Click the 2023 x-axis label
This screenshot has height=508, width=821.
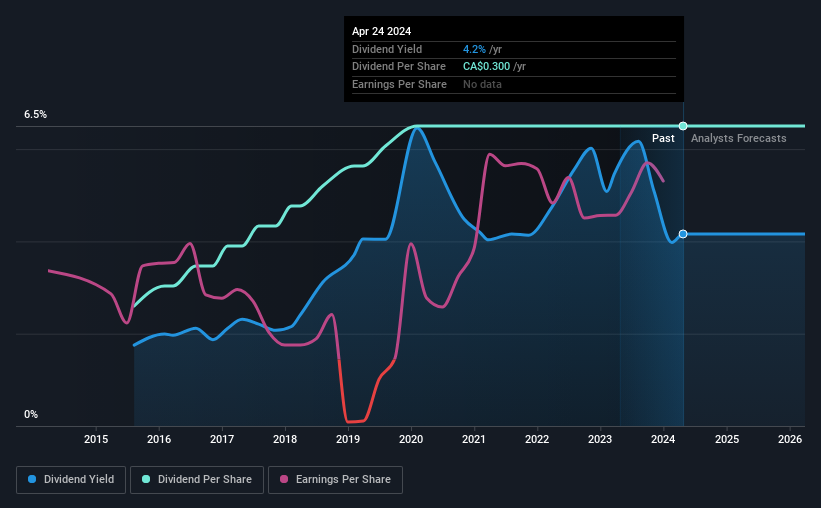tap(600, 439)
